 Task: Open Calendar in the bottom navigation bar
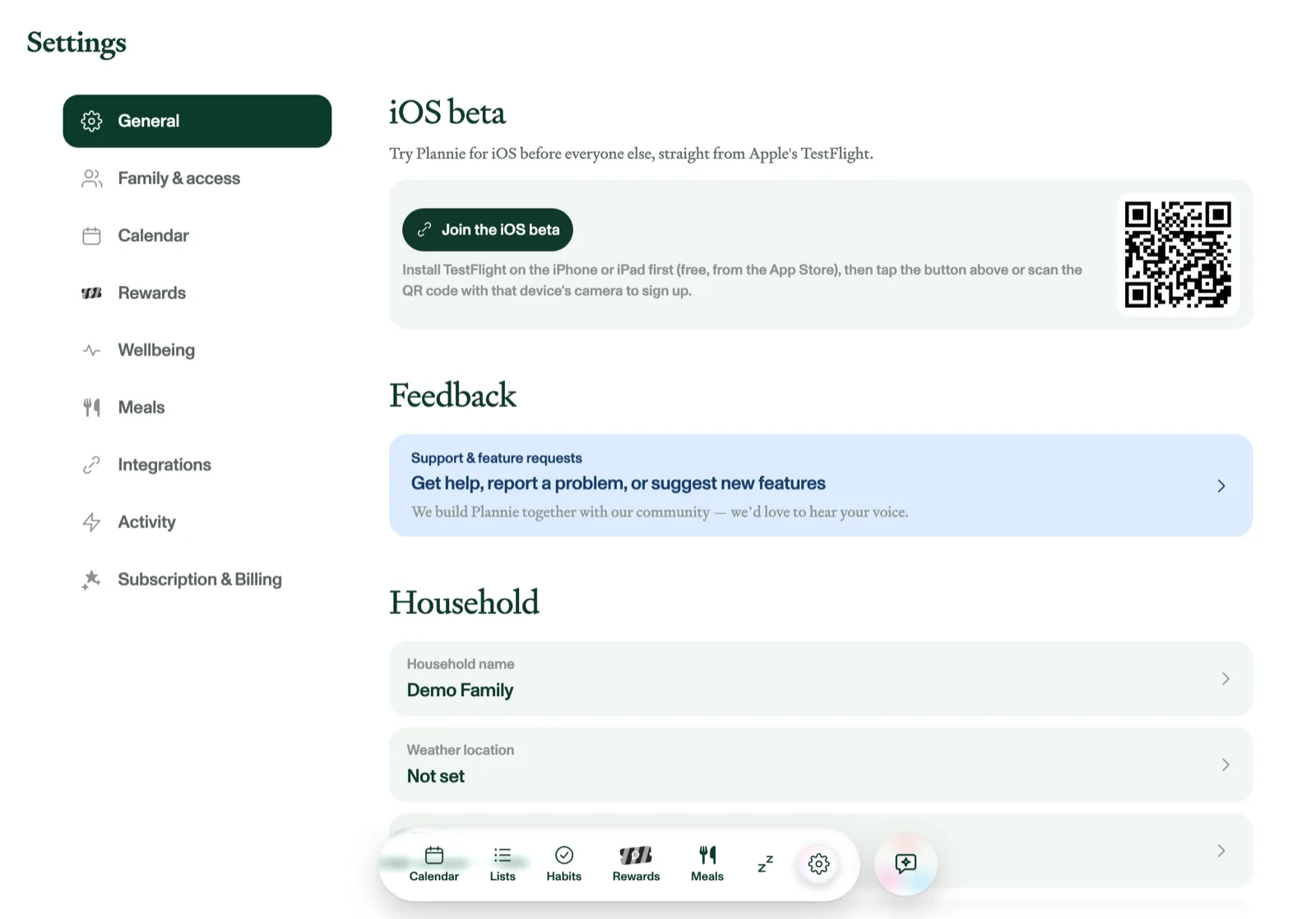tap(434, 864)
